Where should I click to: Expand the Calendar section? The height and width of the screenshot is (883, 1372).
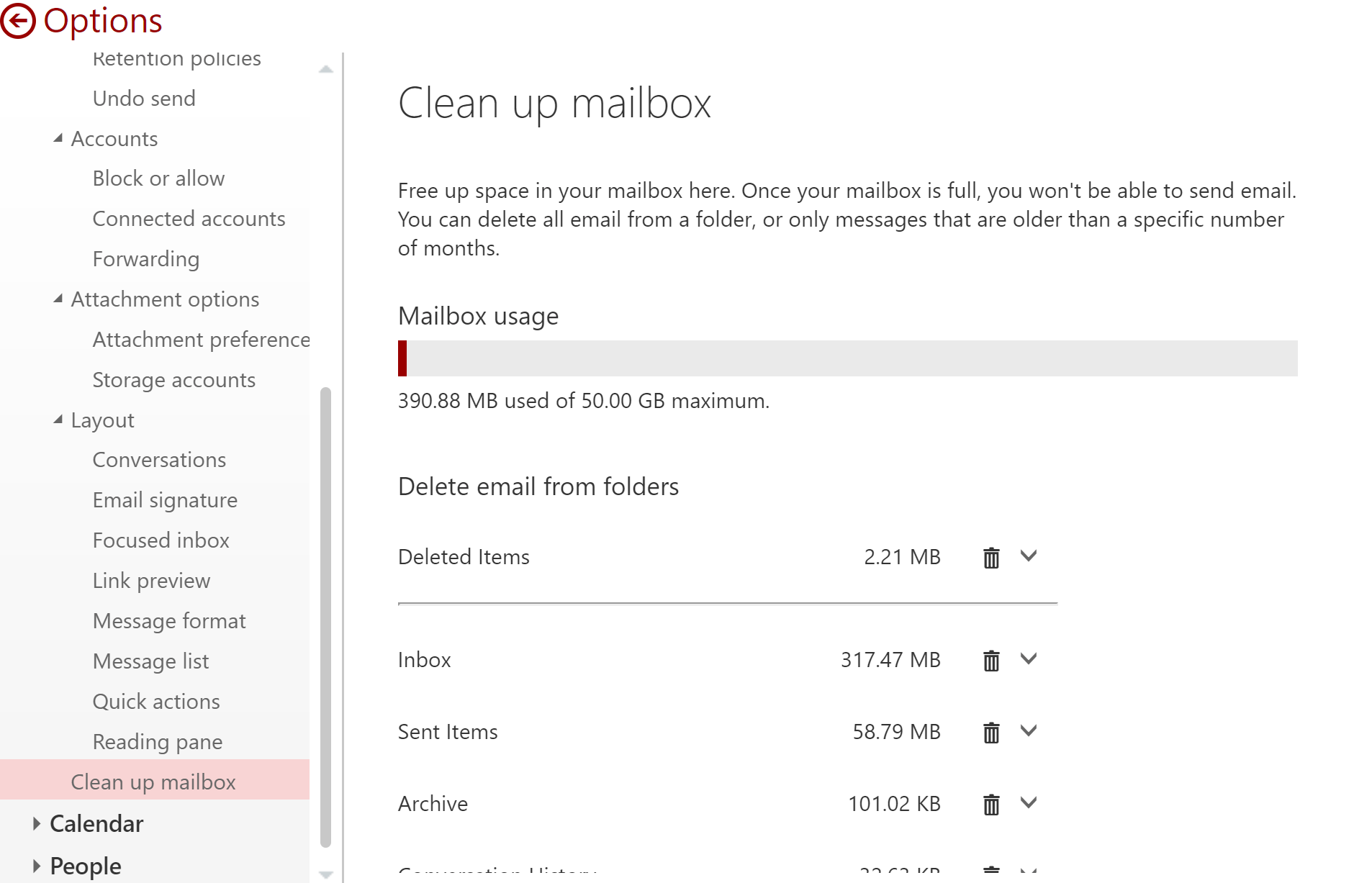pyautogui.click(x=36, y=823)
